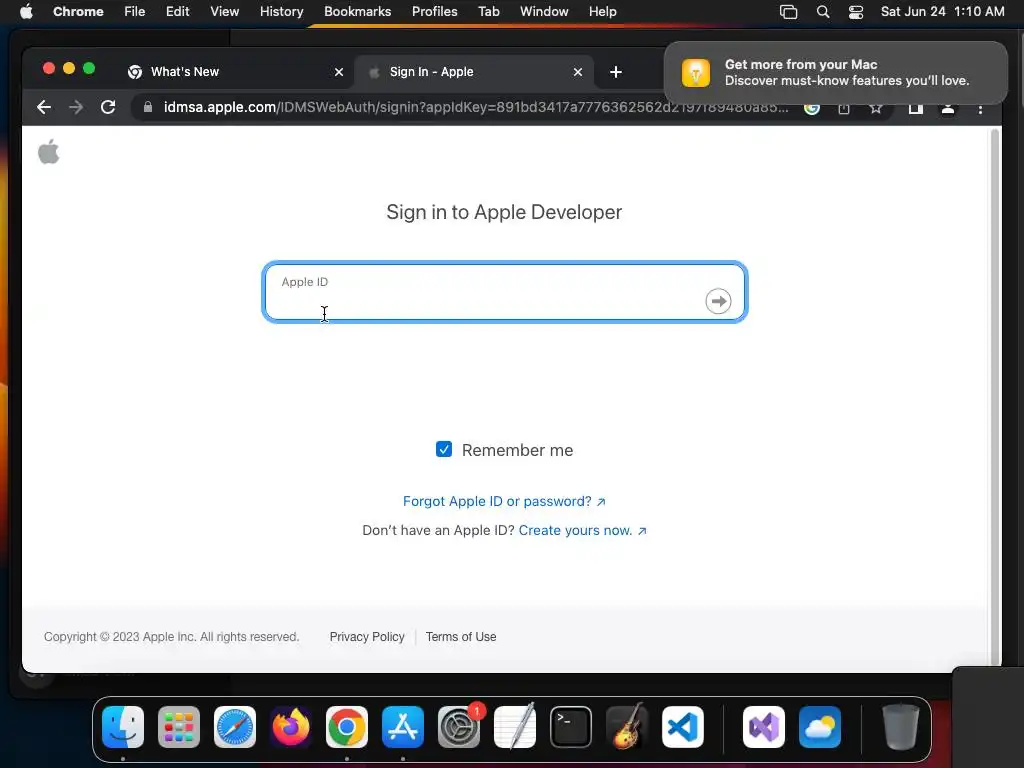Viewport: 1024px width, 768px height.
Task: Uncheck the Remember me checkbox
Action: pos(444,449)
